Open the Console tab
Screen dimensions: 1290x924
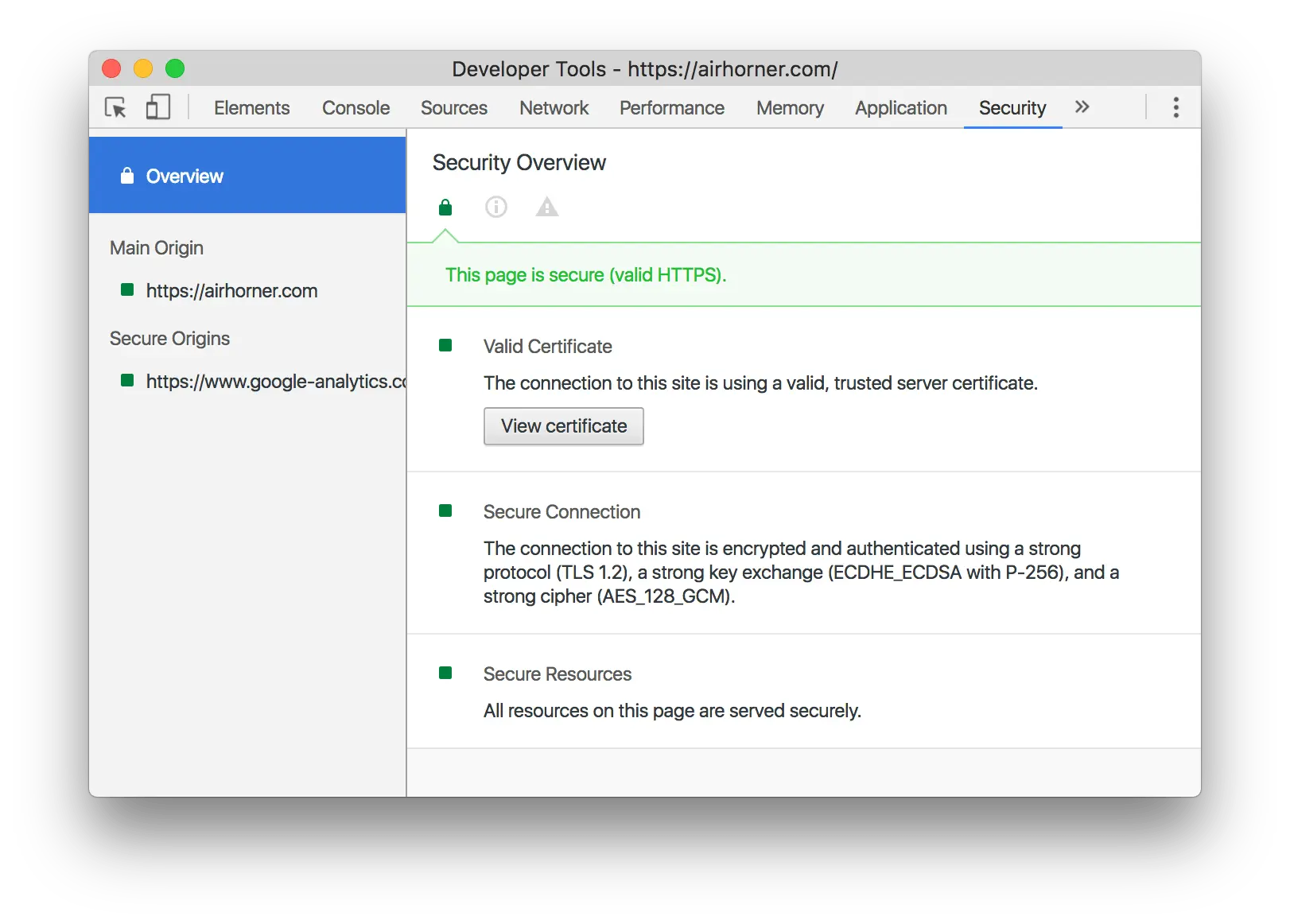[x=356, y=108]
